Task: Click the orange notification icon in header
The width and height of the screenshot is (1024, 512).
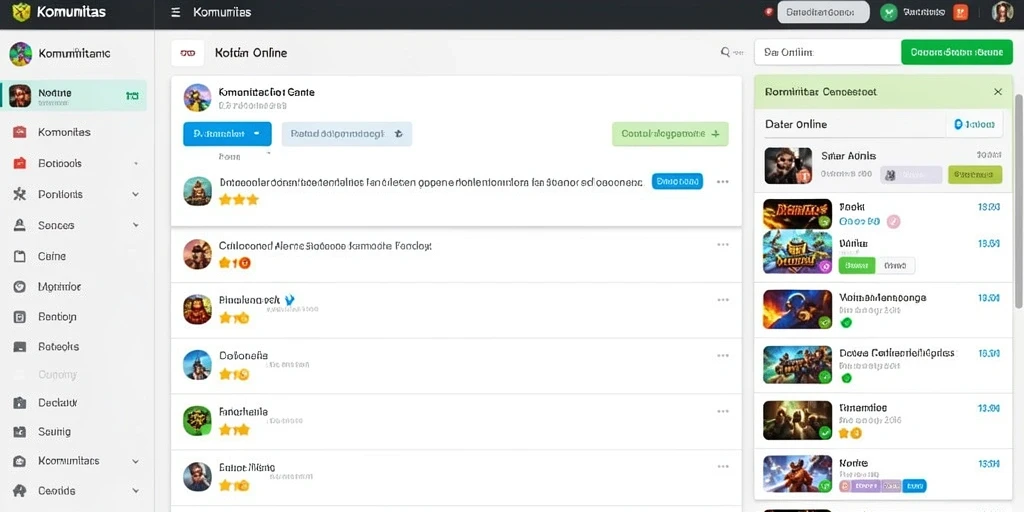Action: pyautogui.click(x=959, y=12)
